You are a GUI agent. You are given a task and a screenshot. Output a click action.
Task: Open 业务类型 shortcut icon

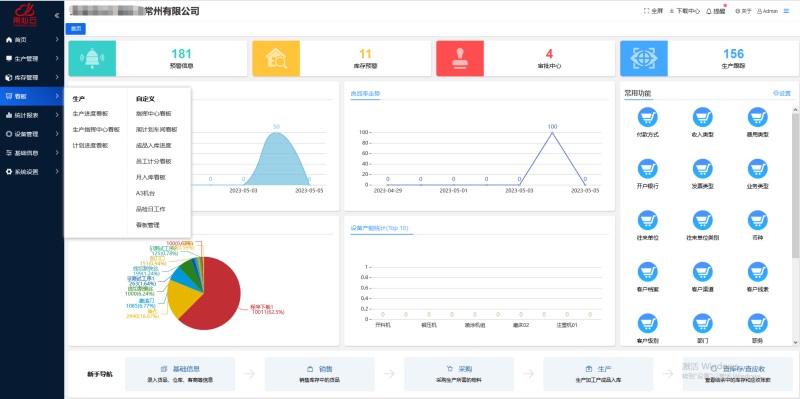[758, 169]
